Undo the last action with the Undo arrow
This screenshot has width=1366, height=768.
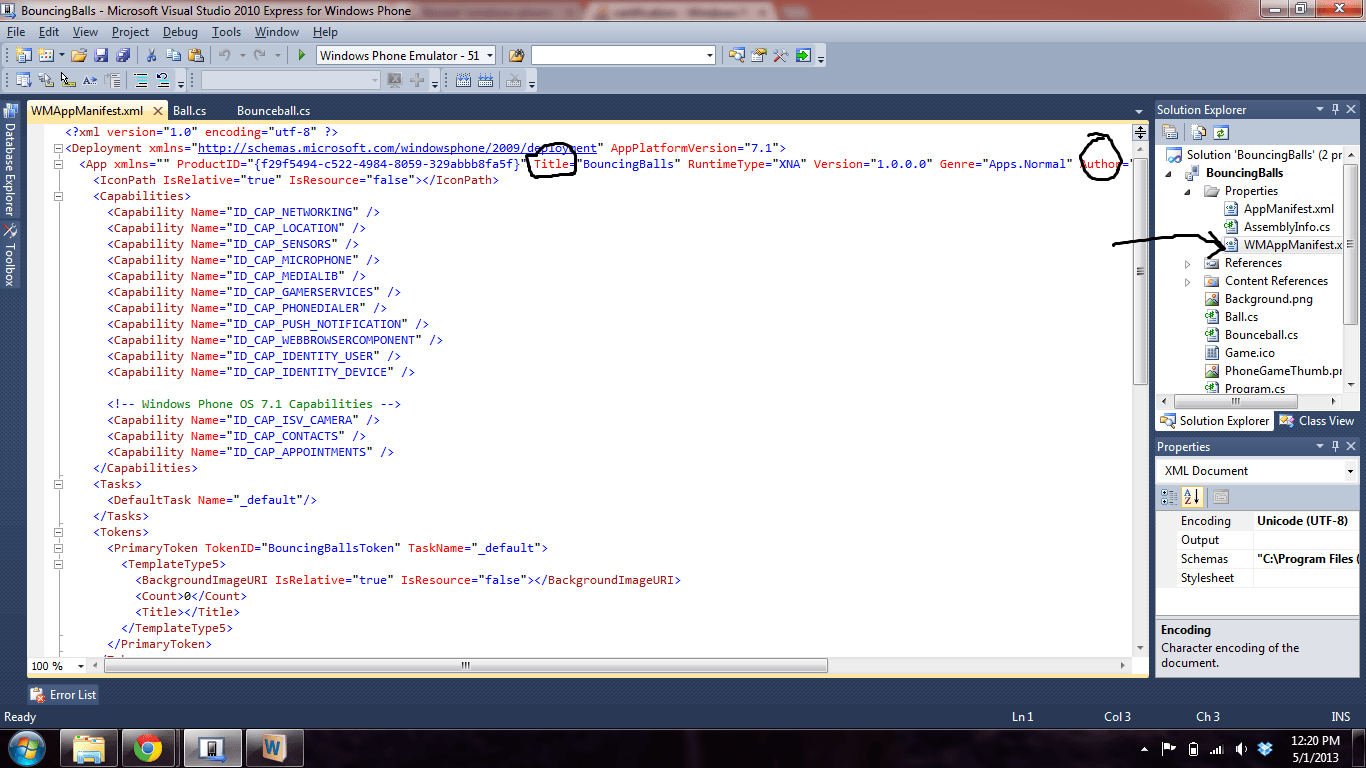point(226,56)
